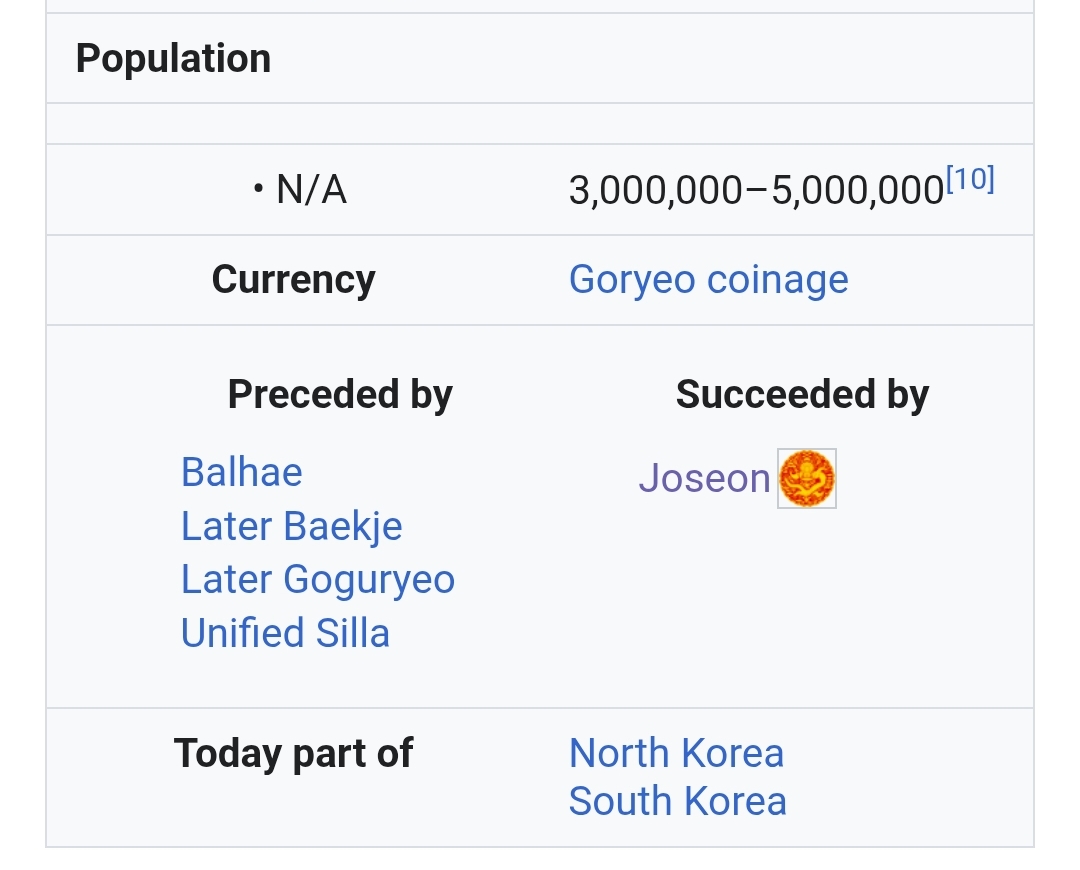Click the Succeeded by column heading
This screenshot has width=1080, height=870.
click(x=802, y=395)
